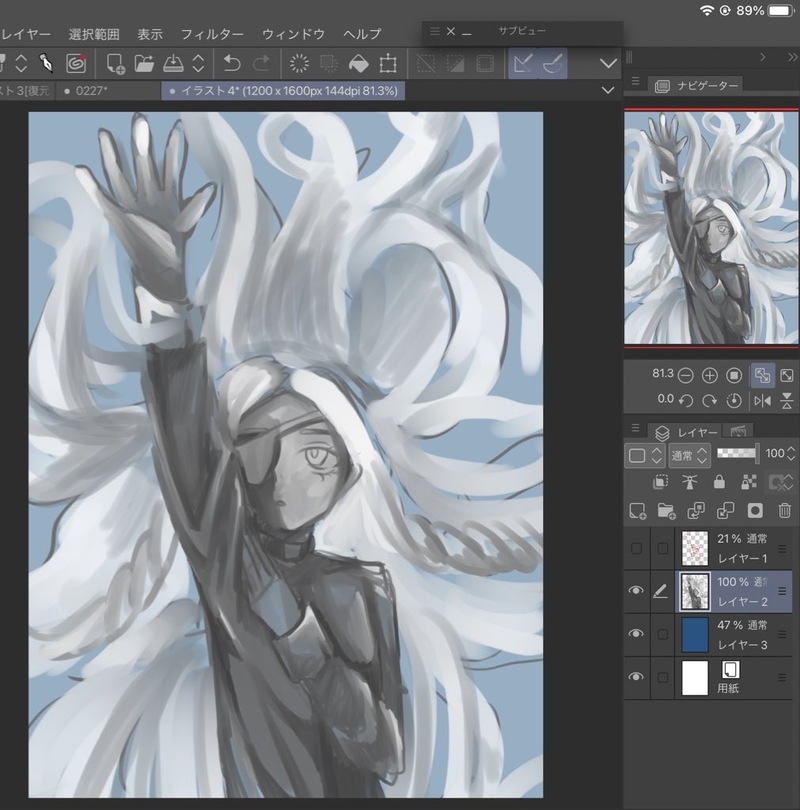Show レイヤー 1 with its visibility box
The height and width of the screenshot is (810, 800).
(636, 548)
